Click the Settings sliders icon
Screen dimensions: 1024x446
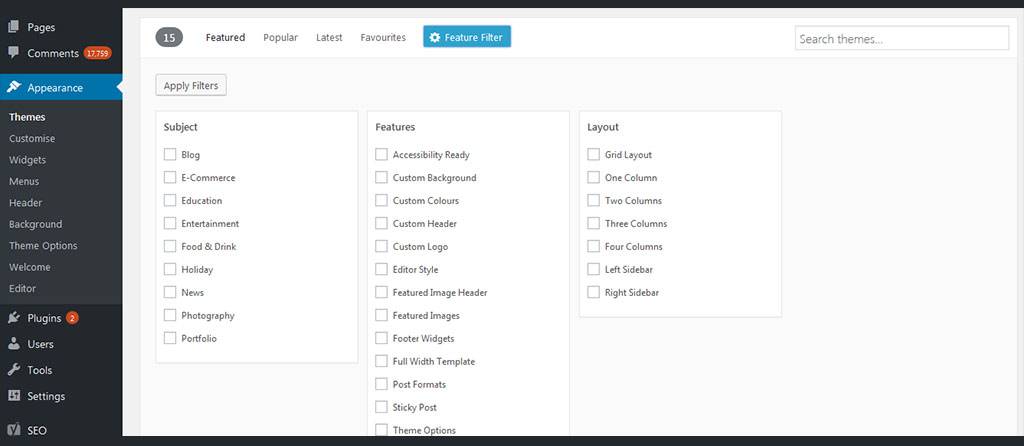point(14,396)
